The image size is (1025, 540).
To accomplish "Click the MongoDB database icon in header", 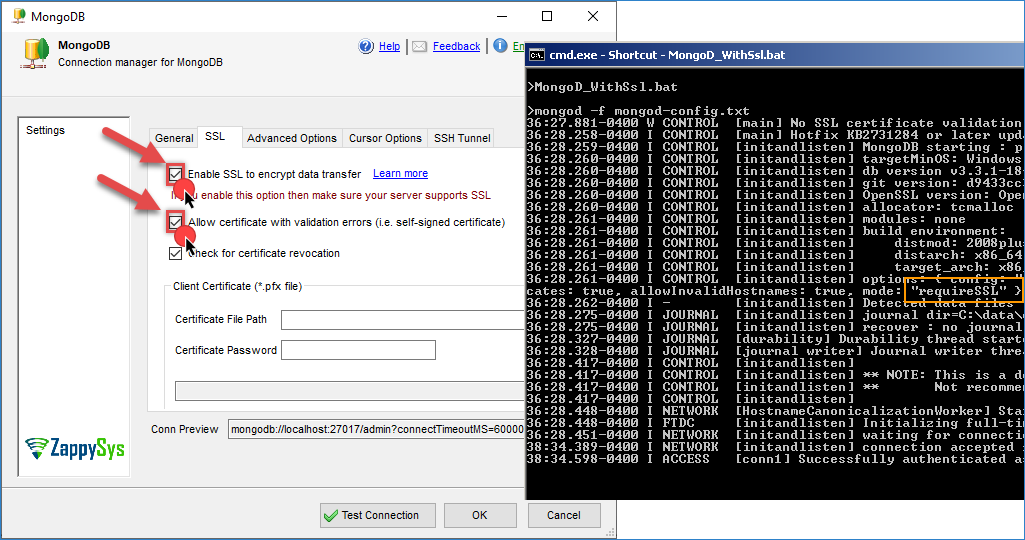I will (x=34, y=53).
